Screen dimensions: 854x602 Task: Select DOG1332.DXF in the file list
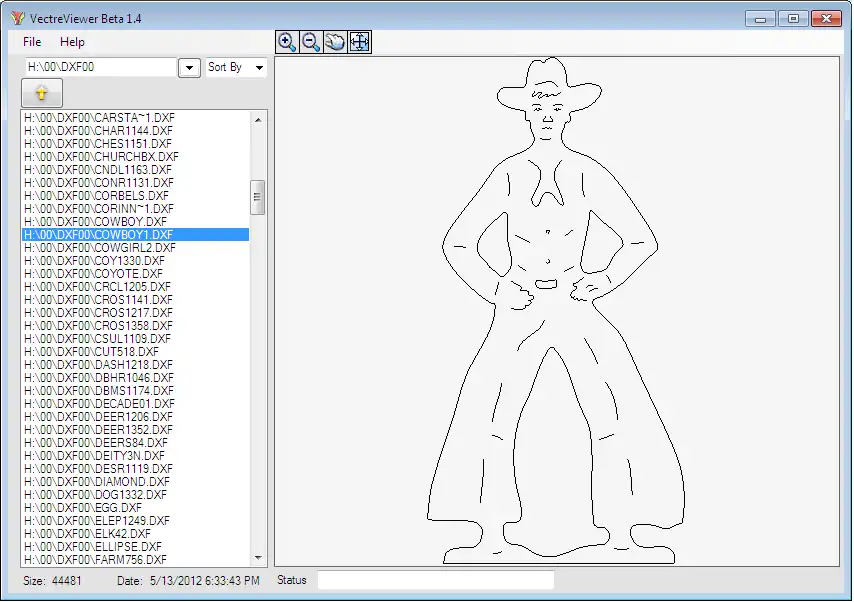point(136,495)
